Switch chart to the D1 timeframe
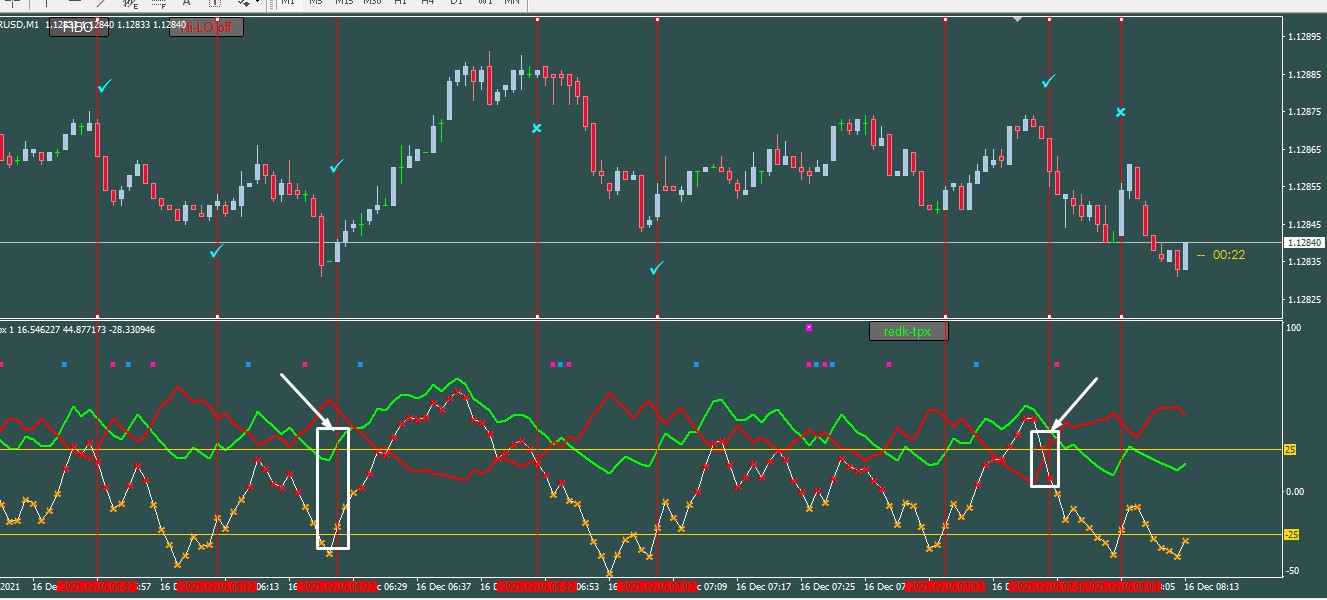The height and width of the screenshot is (600, 1327). click(x=456, y=3)
